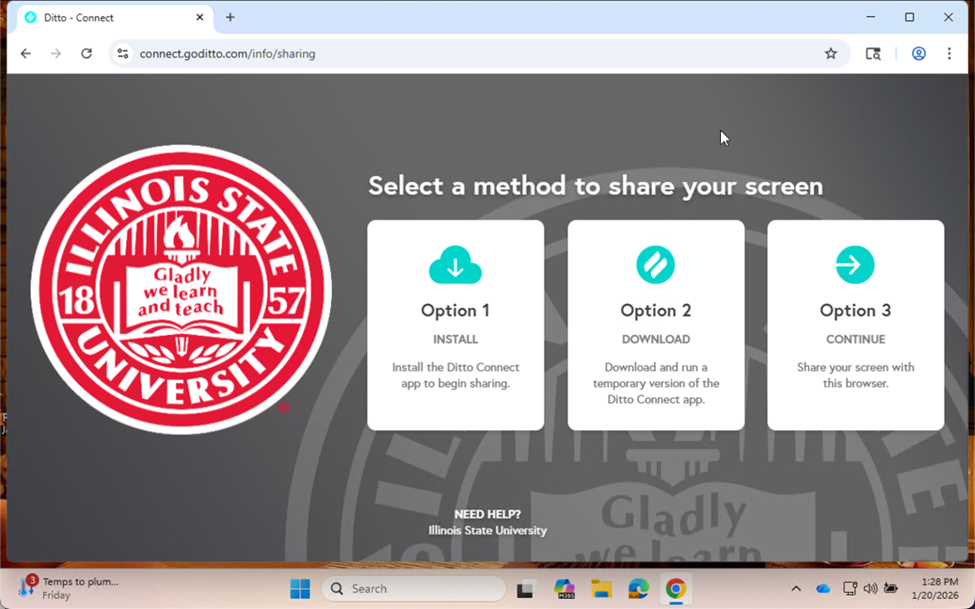Image resolution: width=975 pixels, height=609 pixels.
Task: Click the taskbar Search box
Action: [x=414, y=588]
